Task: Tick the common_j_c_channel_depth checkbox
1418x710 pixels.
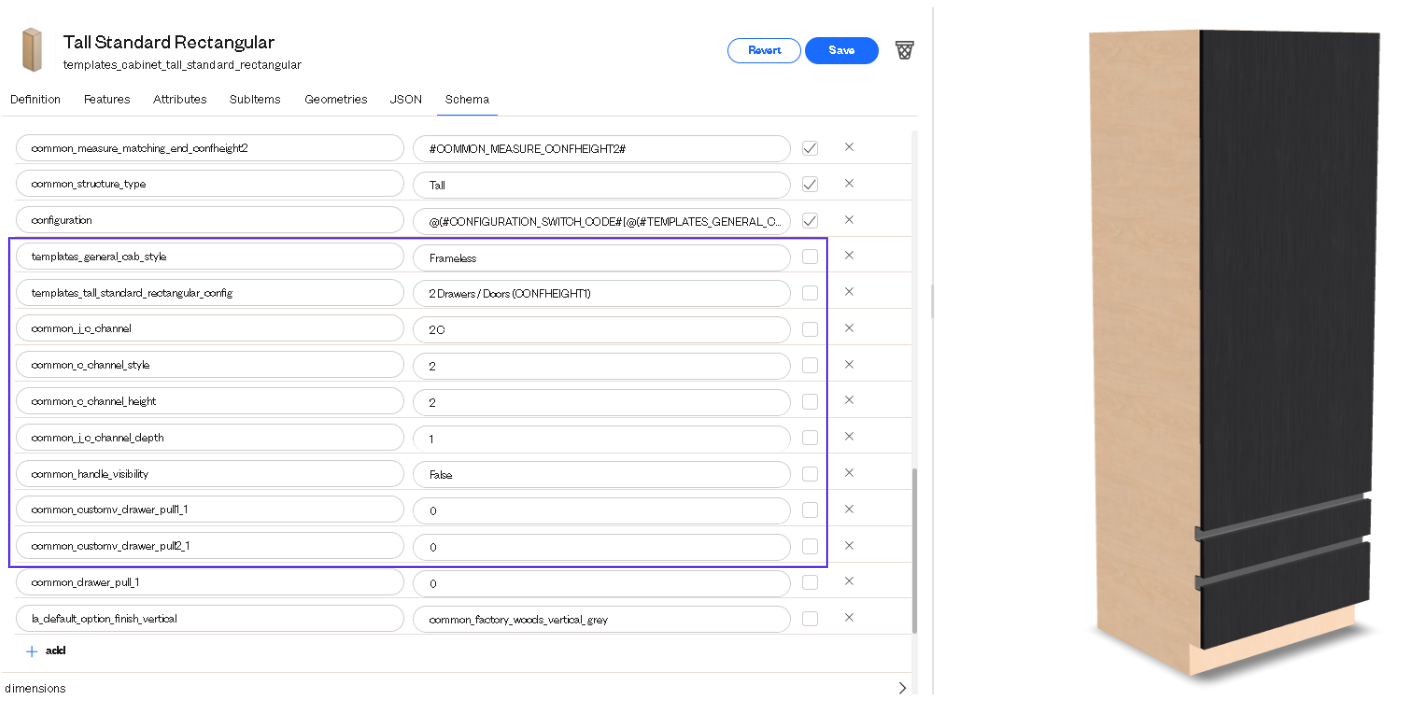Action: click(x=810, y=438)
